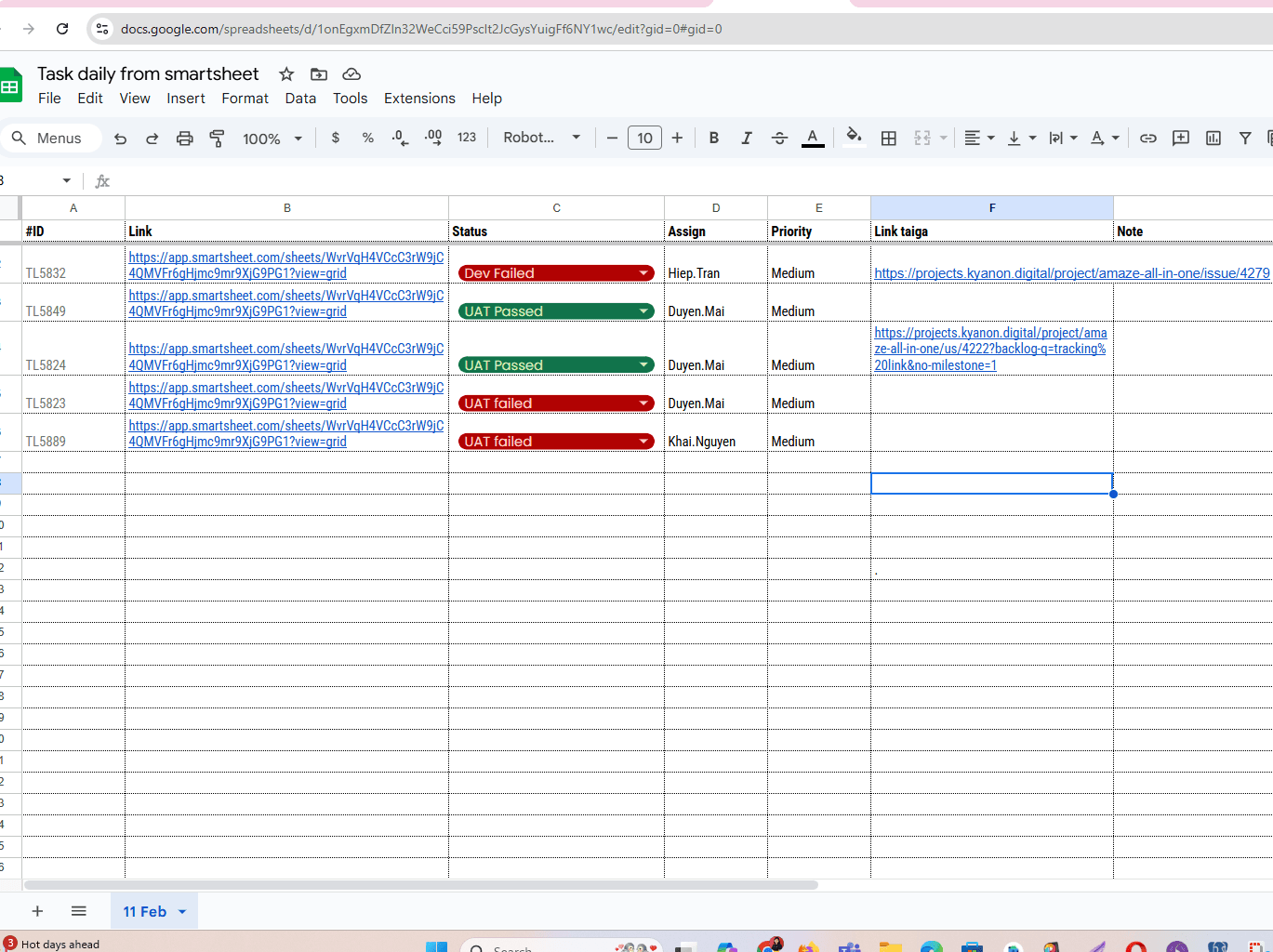Click the Undo icon in toolbar

click(x=120, y=139)
